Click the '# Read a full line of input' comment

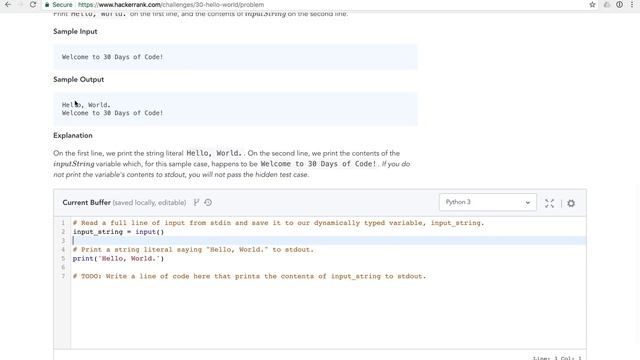[x=278, y=223]
